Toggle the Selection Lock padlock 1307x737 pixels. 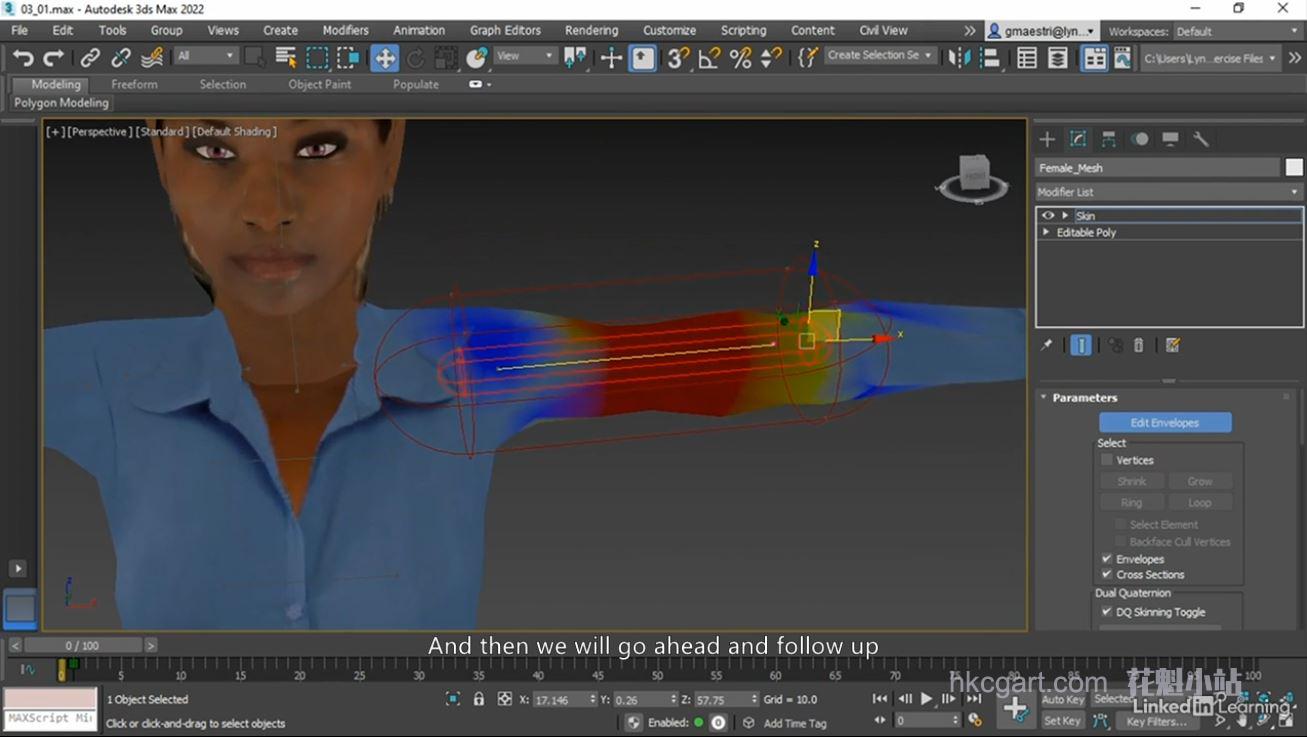(479, 699)
